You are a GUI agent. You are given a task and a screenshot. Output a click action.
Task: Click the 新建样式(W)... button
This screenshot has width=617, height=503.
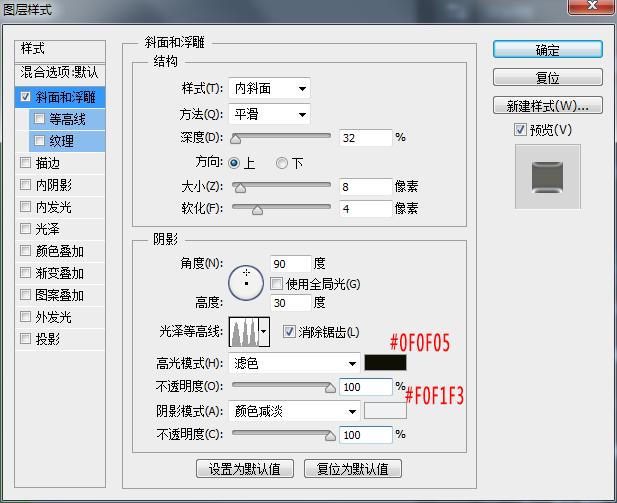coord(547,105)
